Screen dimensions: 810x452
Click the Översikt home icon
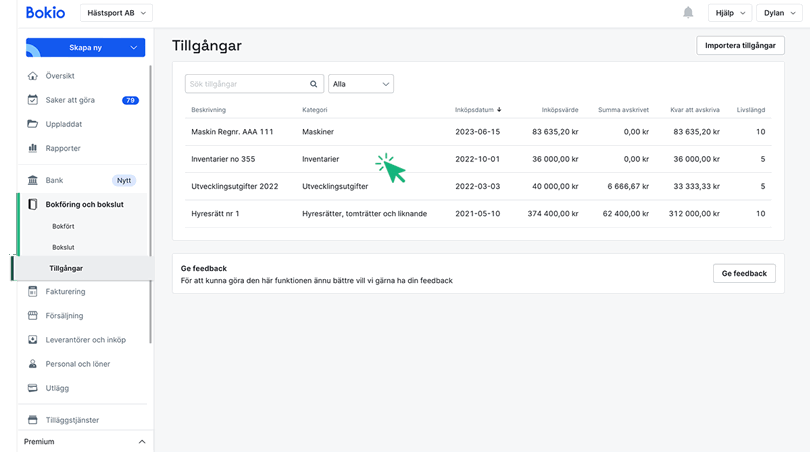point(33,76)
